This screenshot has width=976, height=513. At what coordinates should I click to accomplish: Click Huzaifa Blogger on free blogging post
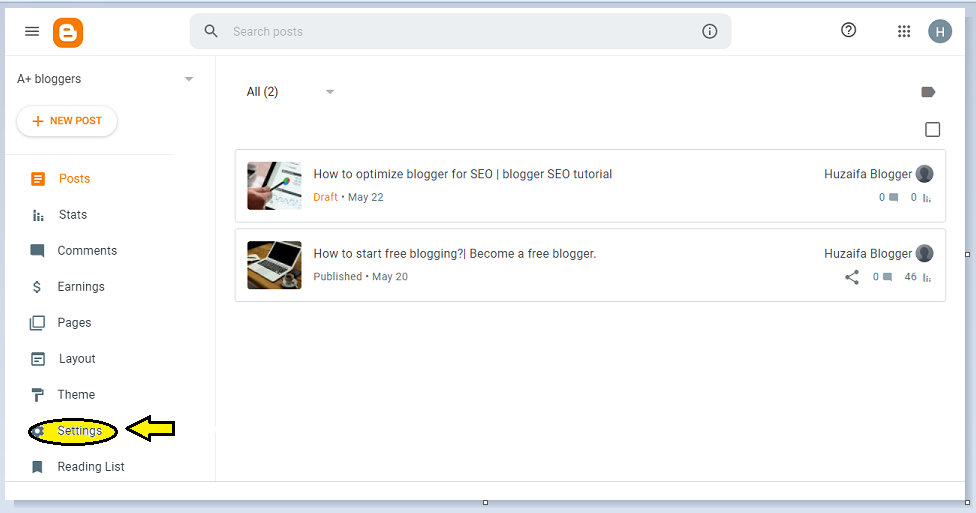click(868, 254)
